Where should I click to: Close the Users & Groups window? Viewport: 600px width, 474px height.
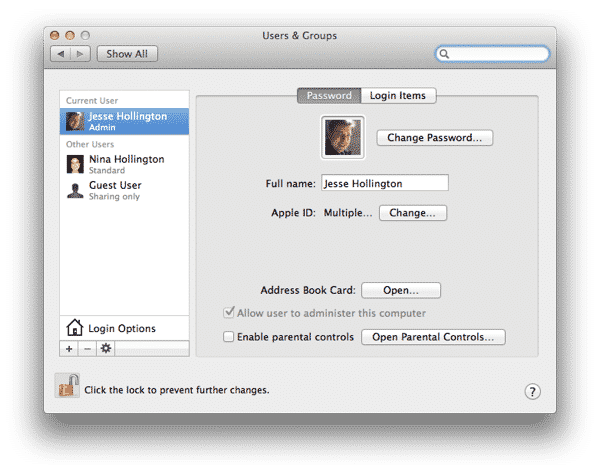55,36
